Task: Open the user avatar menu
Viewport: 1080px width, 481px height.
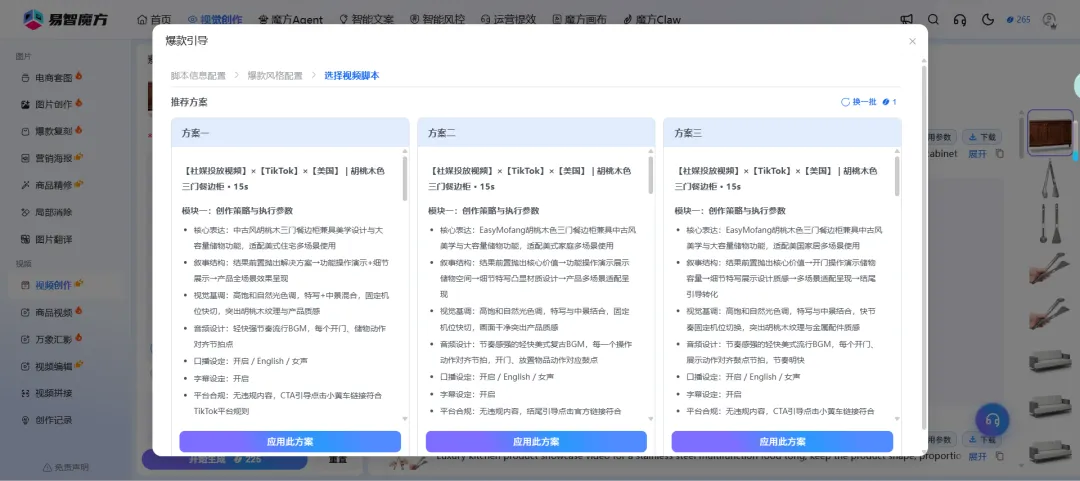Action: (1049, 20)
